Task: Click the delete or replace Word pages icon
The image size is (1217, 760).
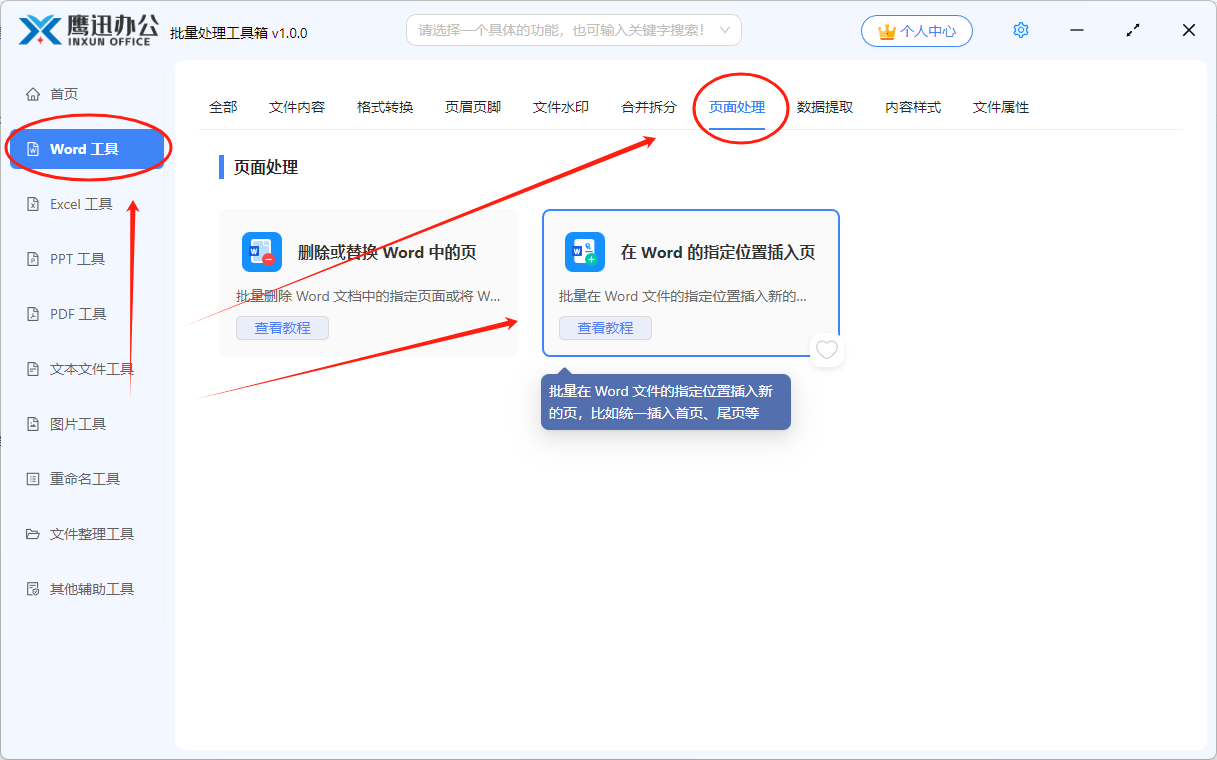Action: coord(262,252)
